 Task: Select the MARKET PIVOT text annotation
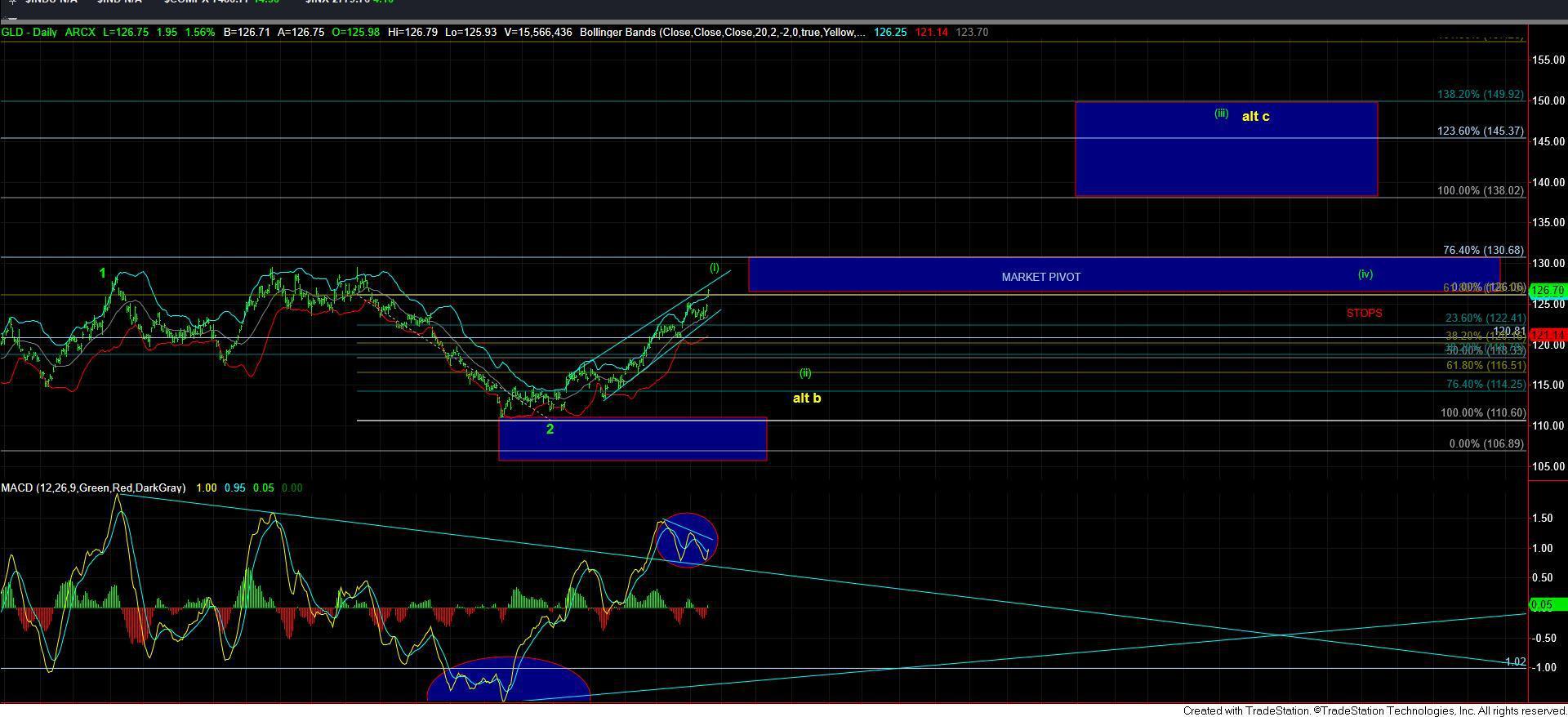click(1040, 277)
